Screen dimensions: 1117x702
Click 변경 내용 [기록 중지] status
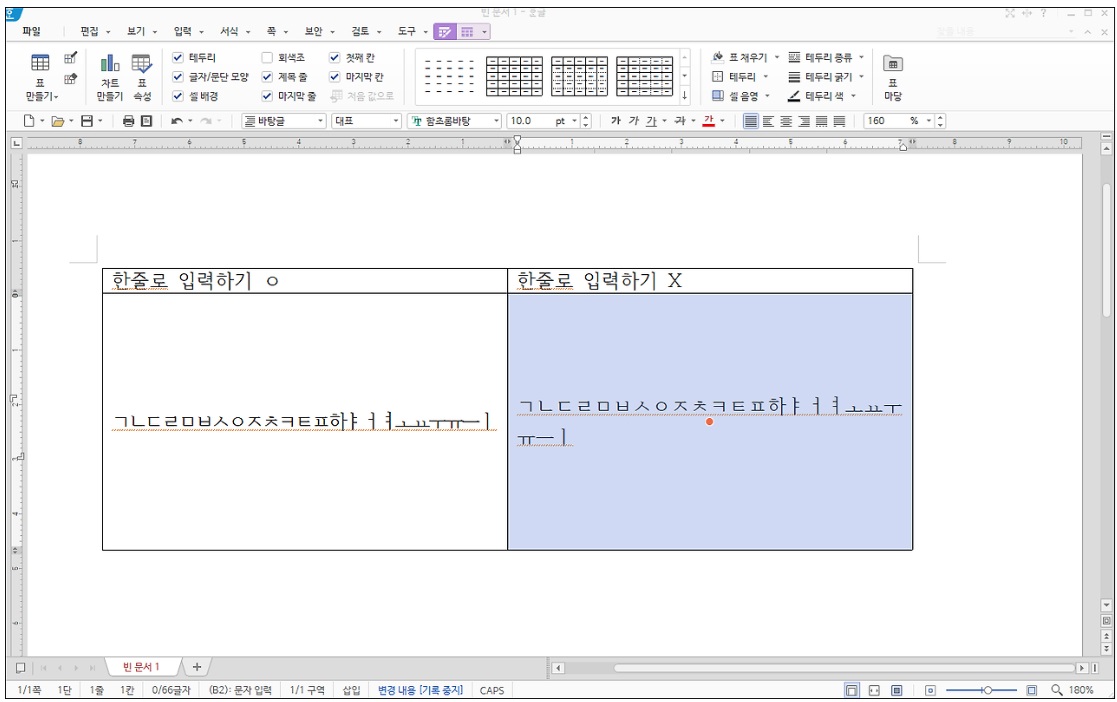tap(420, 690)
